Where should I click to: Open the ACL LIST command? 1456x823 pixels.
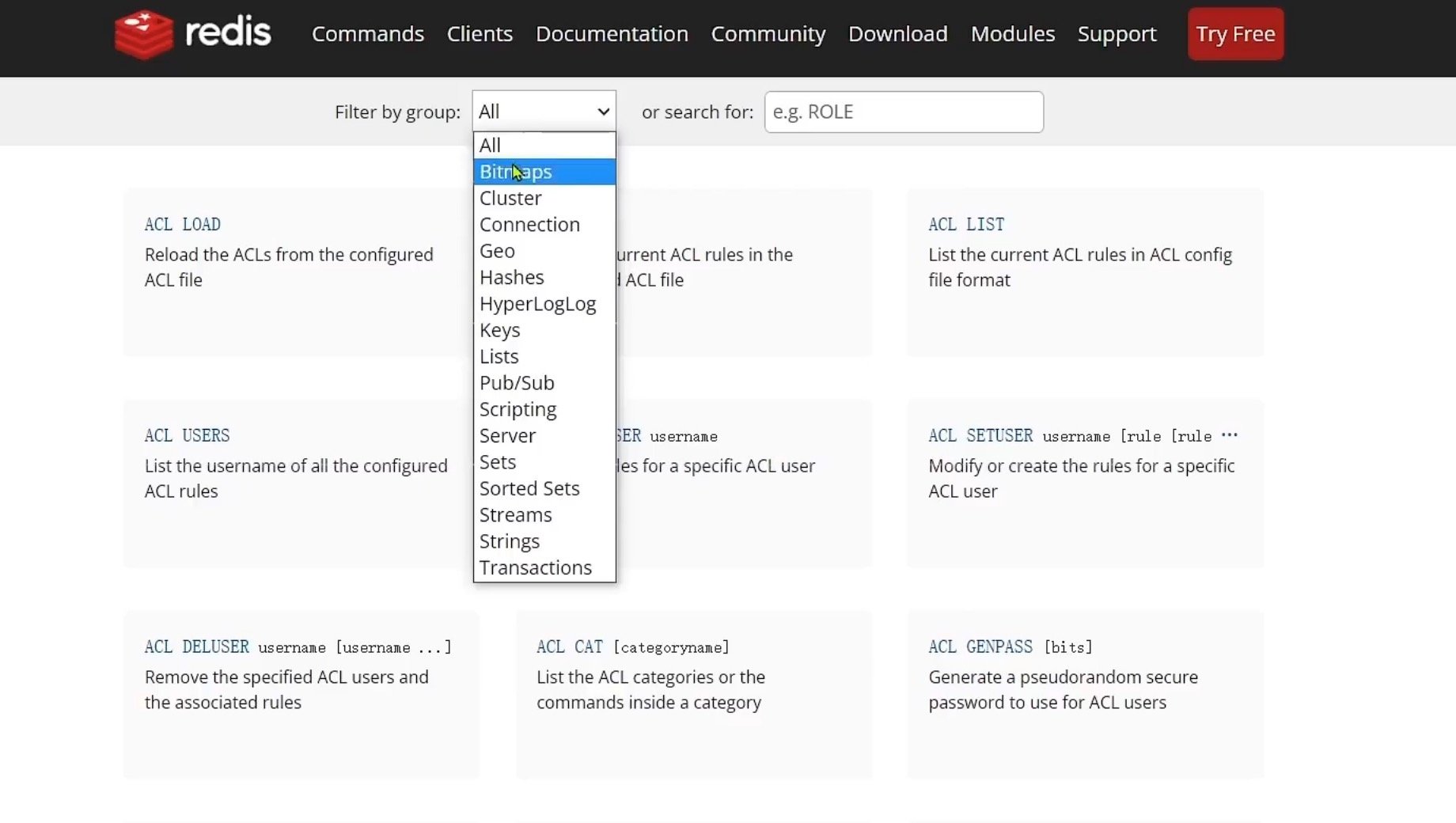966,225
